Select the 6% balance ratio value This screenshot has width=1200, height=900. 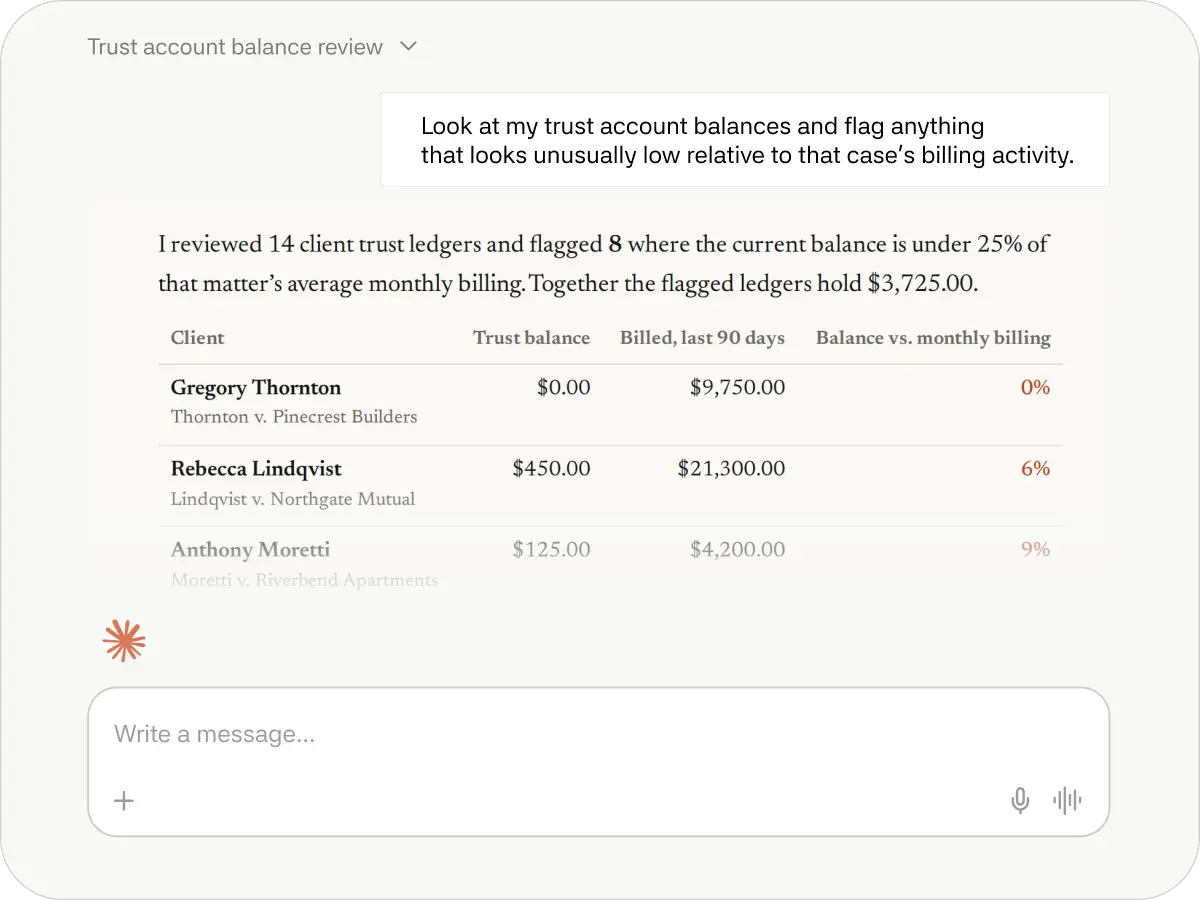1035,469
